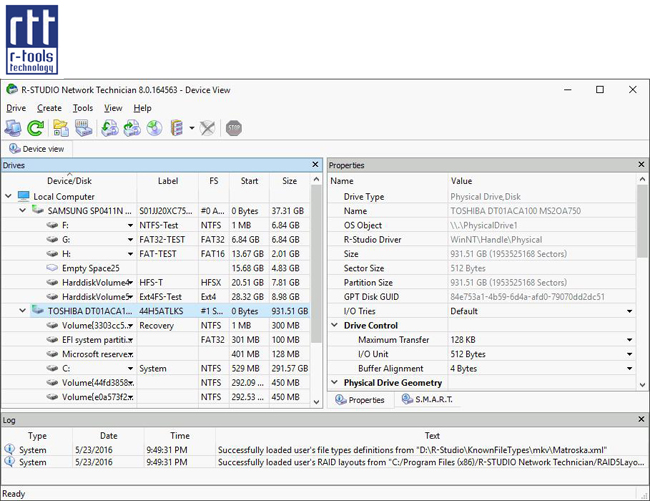Screen dimensions: 650x501
Task: Click the EFI system partition icon
Action: click(x=52, y=340)
